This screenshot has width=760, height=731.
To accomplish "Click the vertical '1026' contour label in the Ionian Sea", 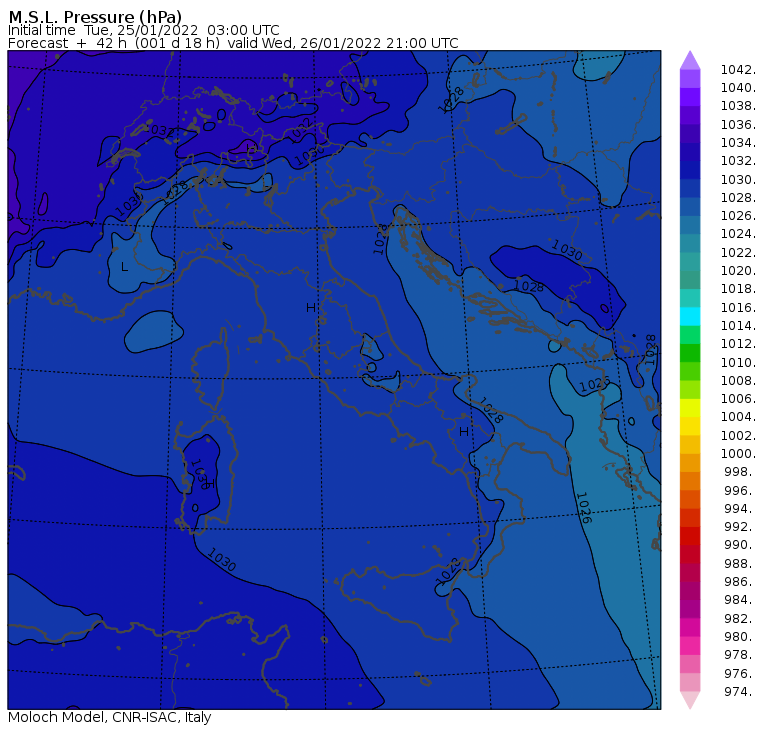I will coord(584,508).
